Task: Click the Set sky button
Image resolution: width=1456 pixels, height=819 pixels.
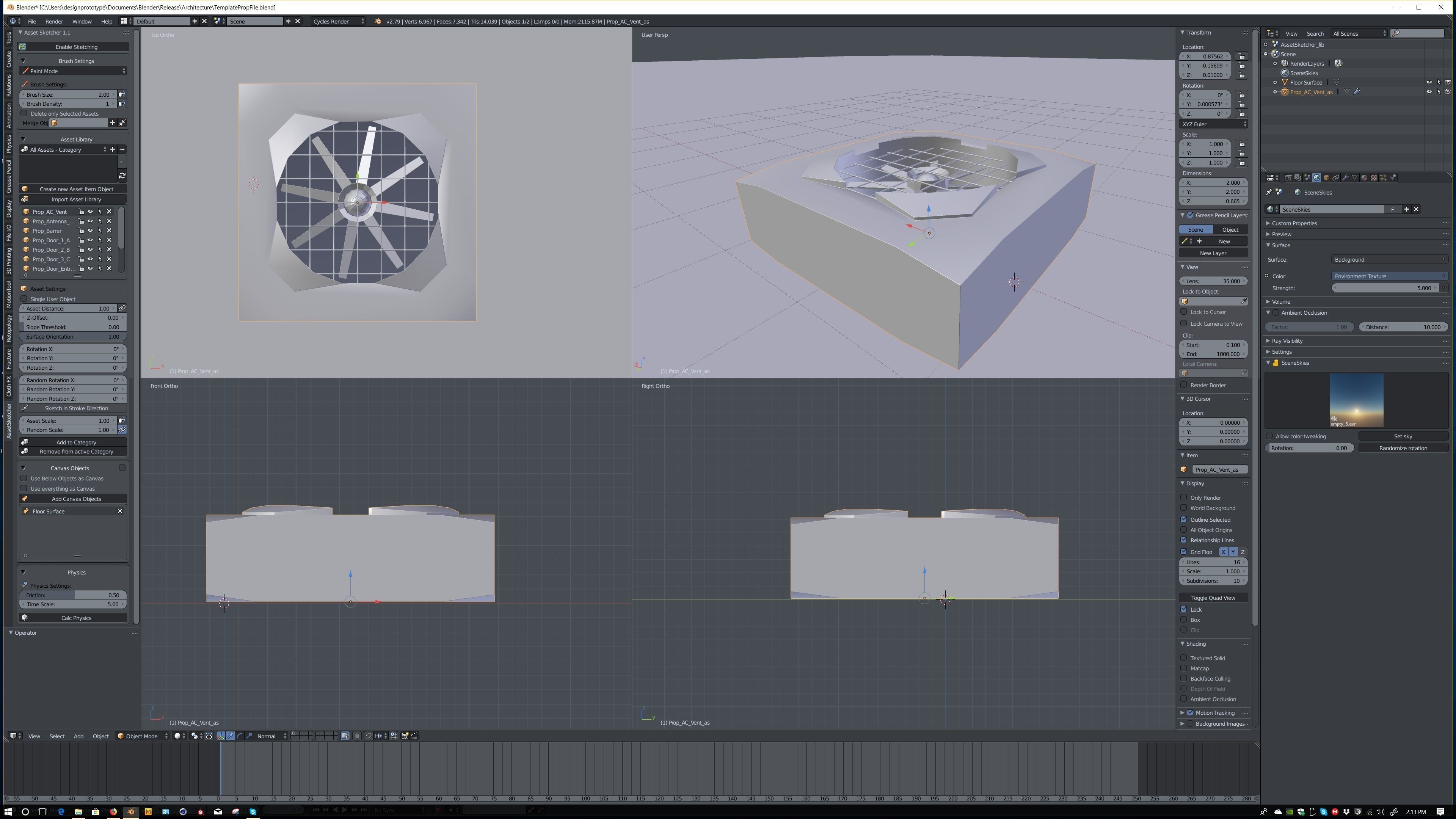Action: 1403,436
